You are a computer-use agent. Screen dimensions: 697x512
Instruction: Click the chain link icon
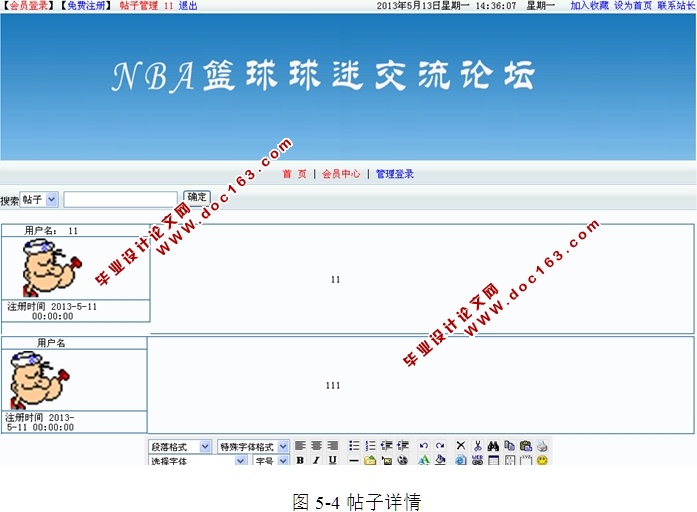[477, 460]
